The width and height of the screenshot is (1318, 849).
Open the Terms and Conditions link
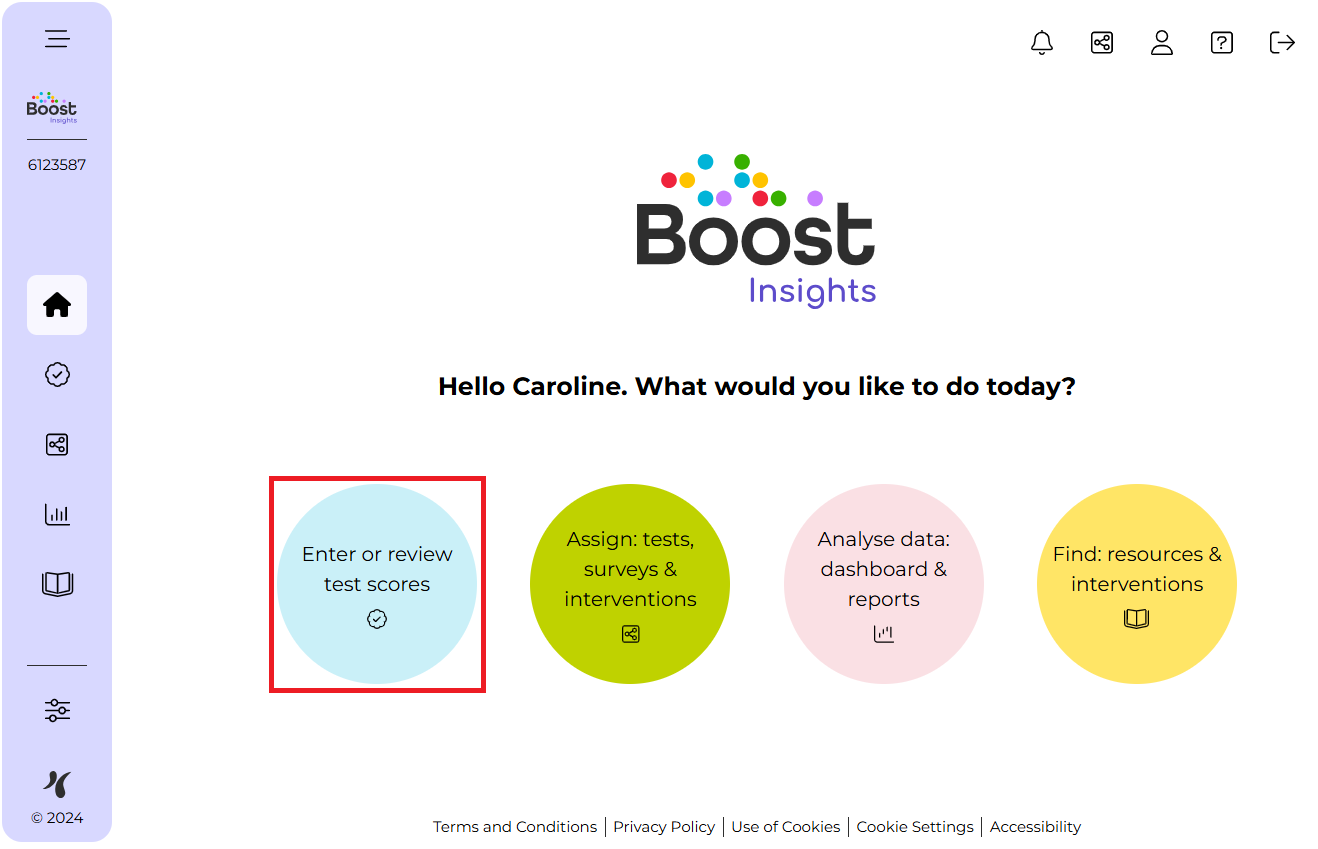pyautogui.click(x=515, y=827)
